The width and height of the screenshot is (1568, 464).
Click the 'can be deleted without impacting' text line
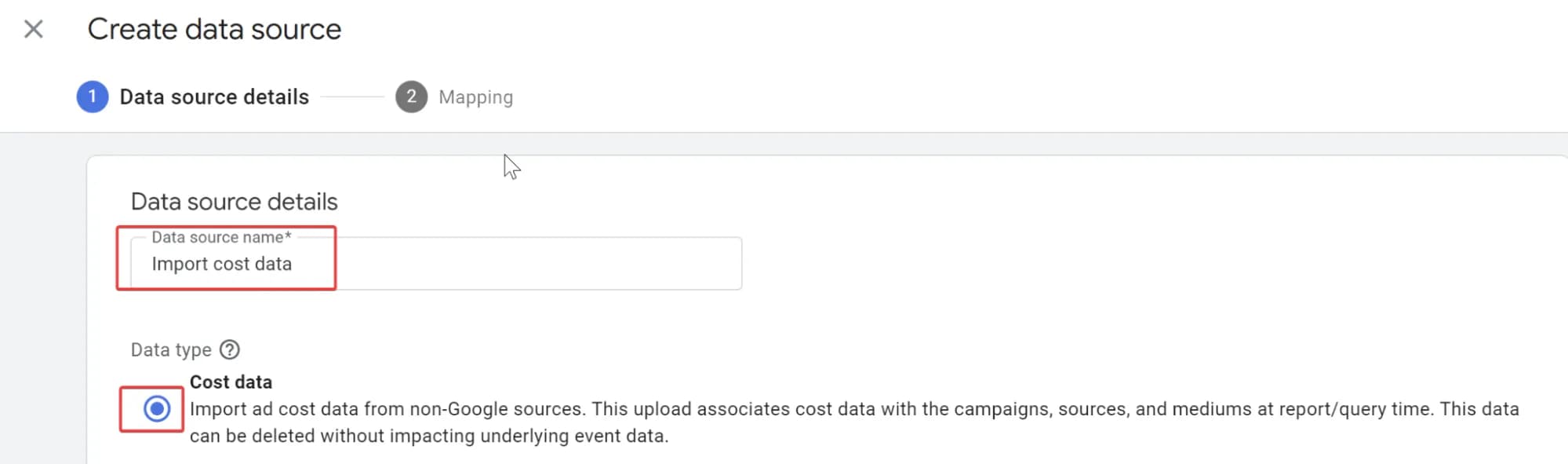[x=429, y=436]
